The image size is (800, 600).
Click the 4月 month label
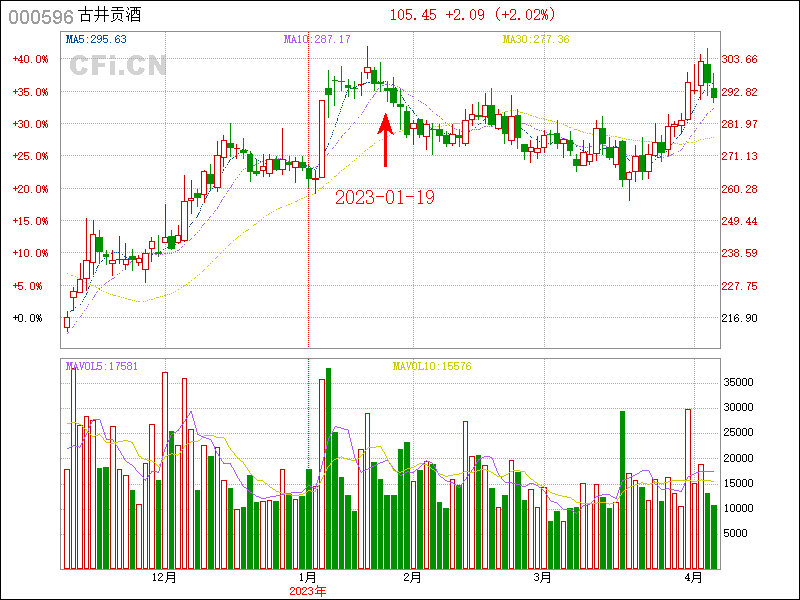coord(693,578)
